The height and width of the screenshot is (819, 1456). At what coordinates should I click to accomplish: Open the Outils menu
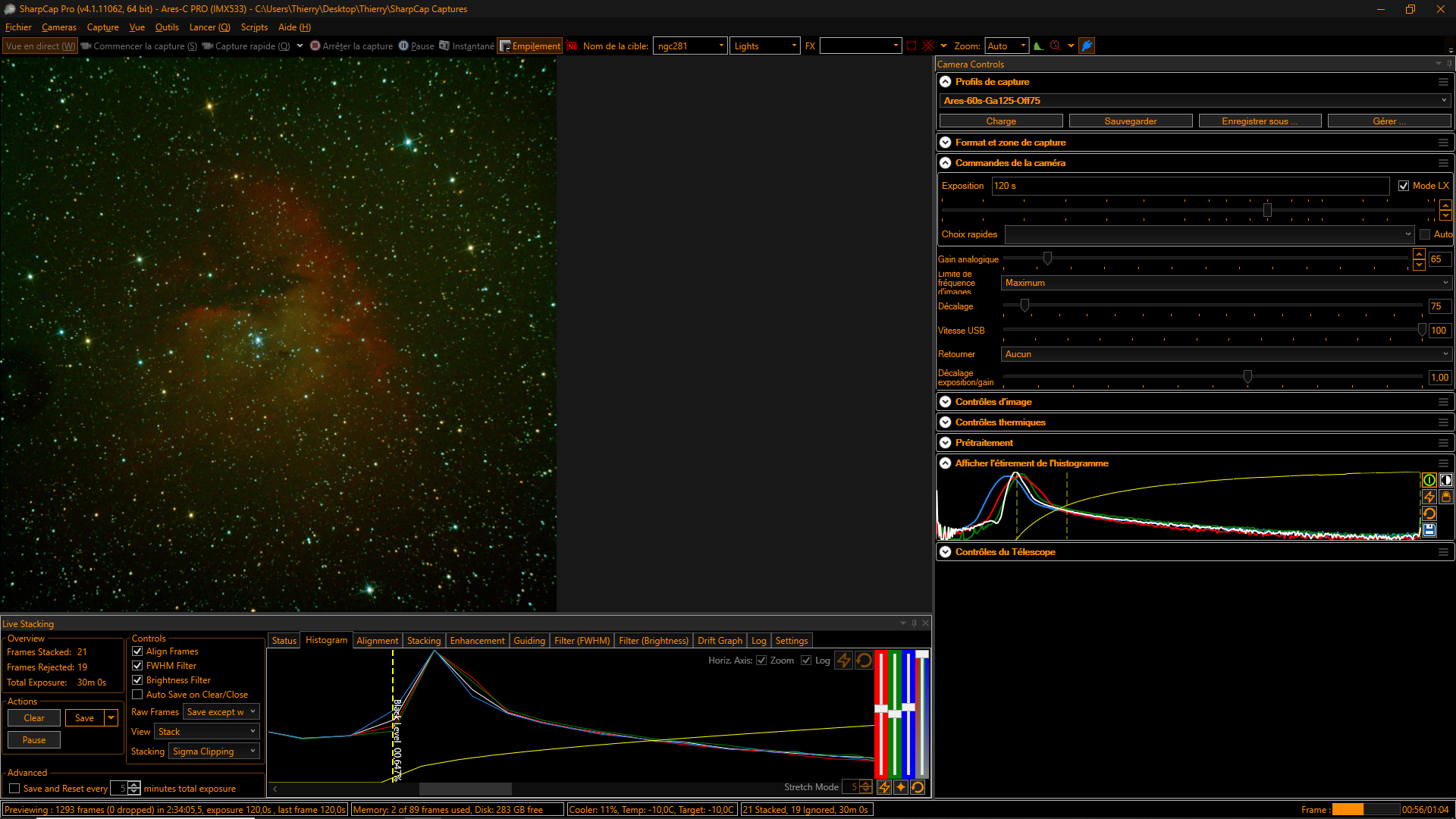[167, 27]
